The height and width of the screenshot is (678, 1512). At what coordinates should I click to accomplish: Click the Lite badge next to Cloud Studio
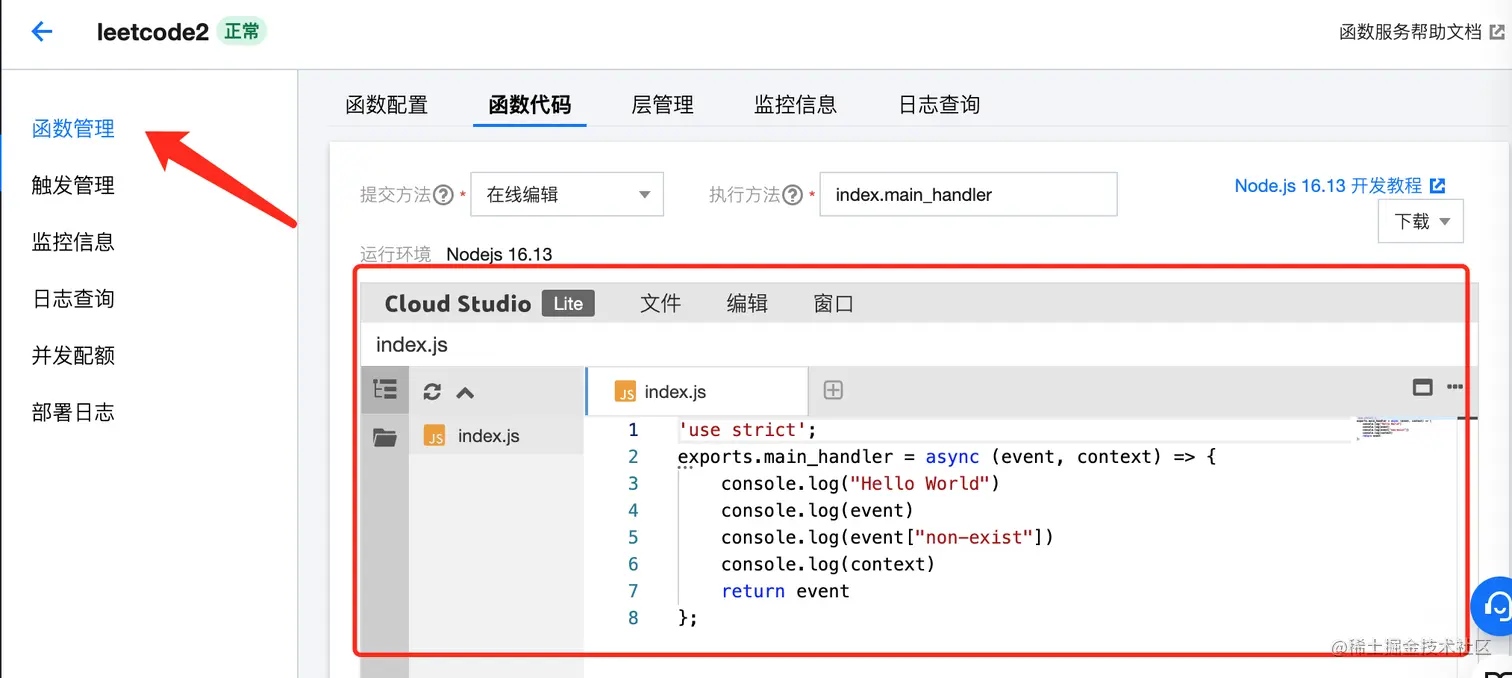(568, 303)
